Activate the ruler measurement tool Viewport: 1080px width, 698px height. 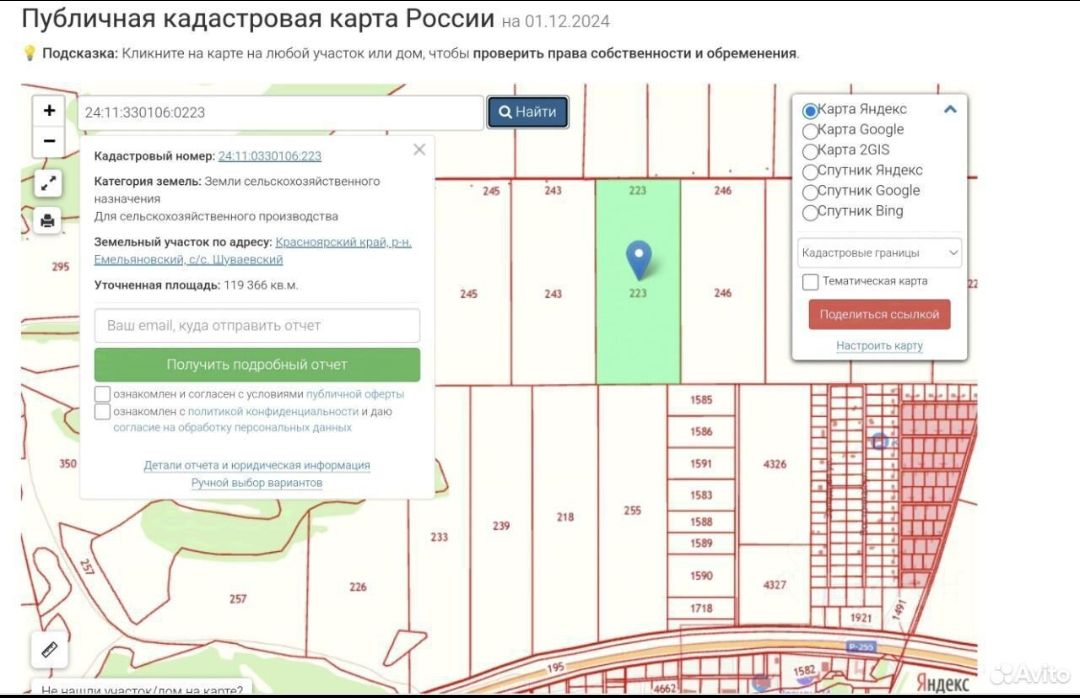[x=49, y=650]
